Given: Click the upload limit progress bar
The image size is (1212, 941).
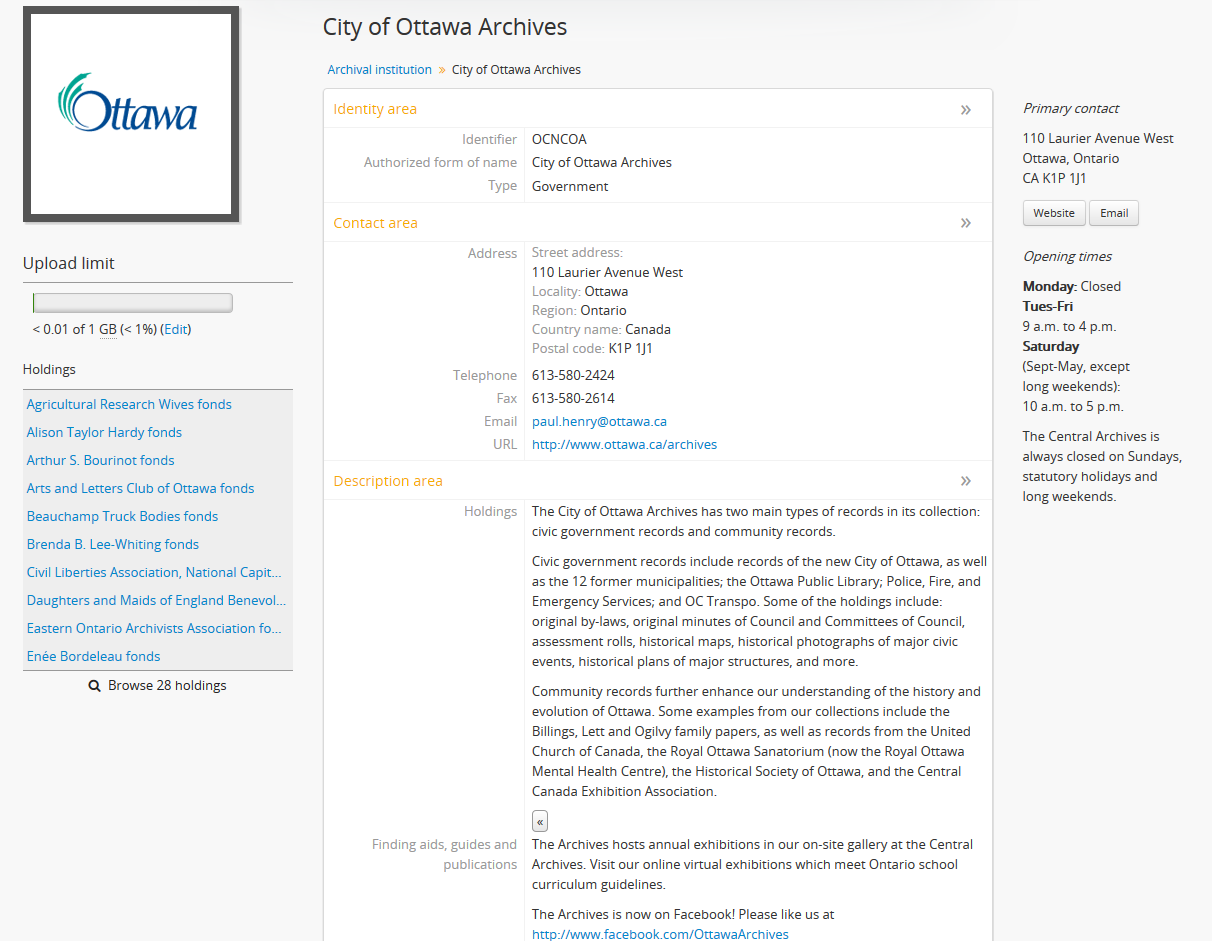Looking at the screenshot, I should tap(132, 303).
